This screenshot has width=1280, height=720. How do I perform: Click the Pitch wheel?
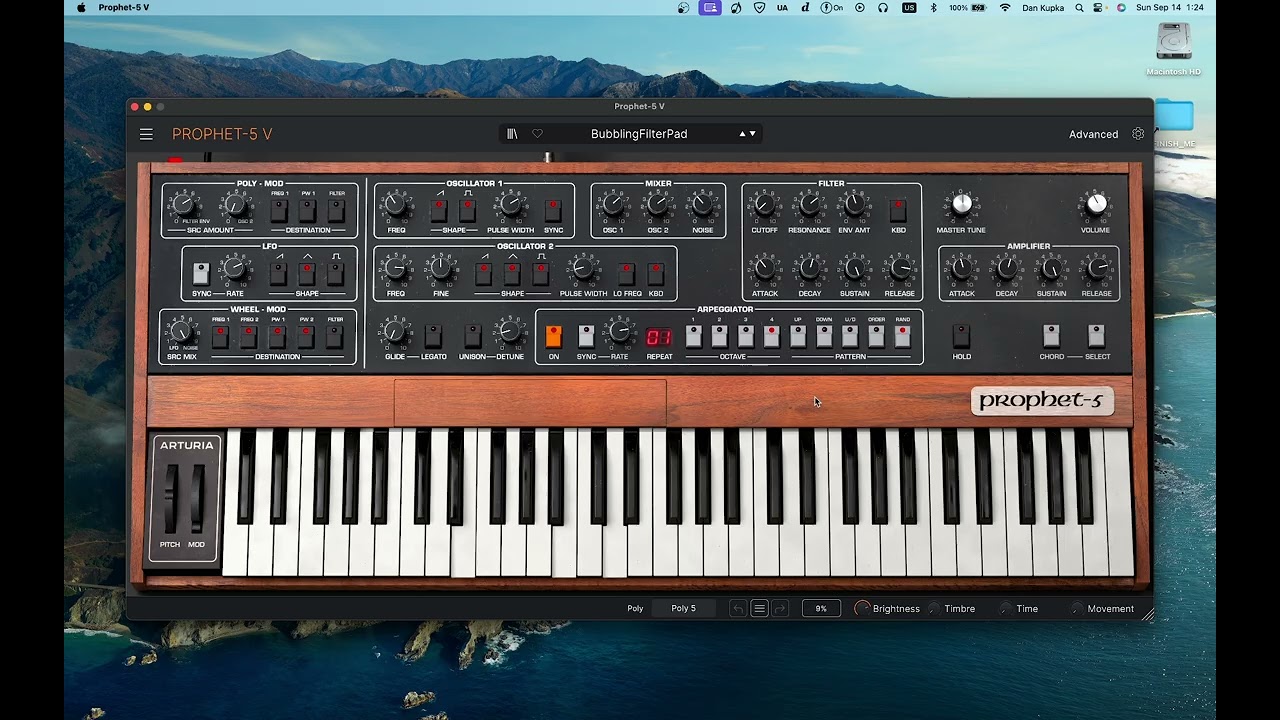170,498
